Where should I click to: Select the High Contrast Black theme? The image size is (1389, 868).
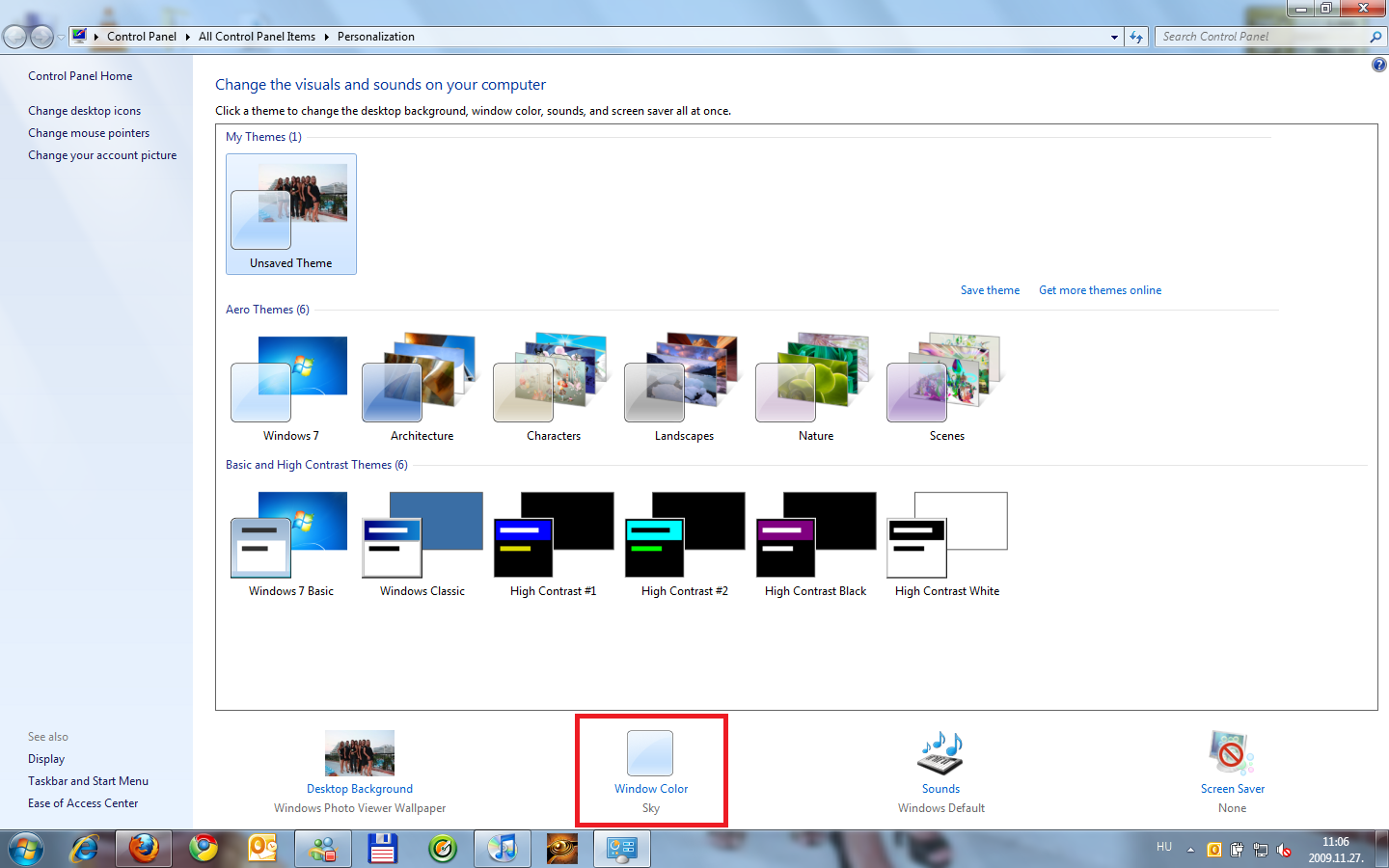tap(816, 543)
